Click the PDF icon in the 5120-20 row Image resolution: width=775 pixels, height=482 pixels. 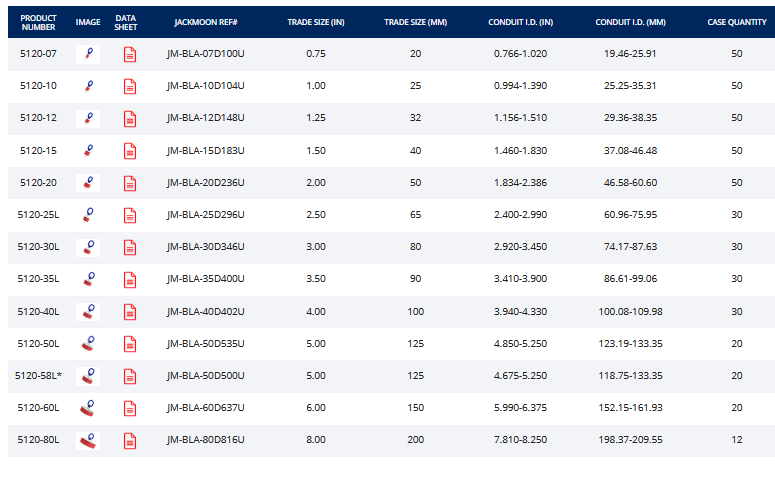coord(129,183)
